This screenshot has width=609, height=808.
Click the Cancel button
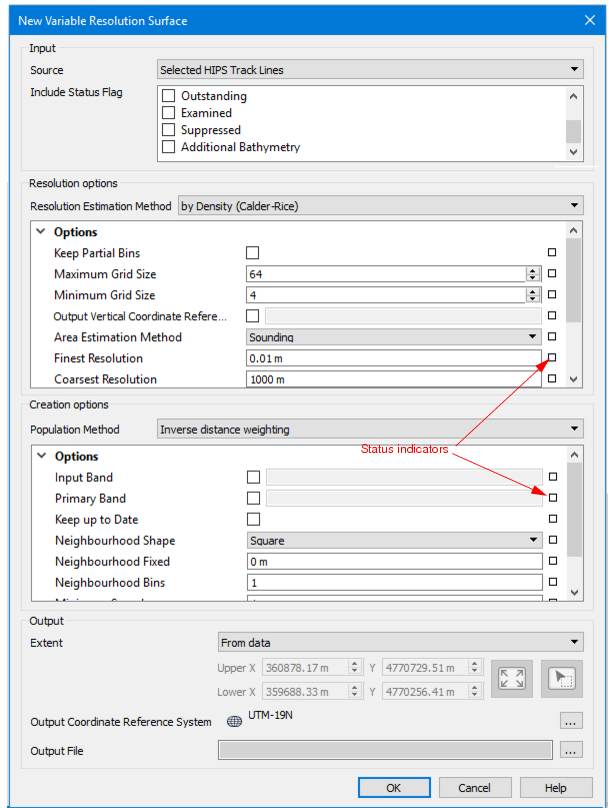click(x=475, y=787)
